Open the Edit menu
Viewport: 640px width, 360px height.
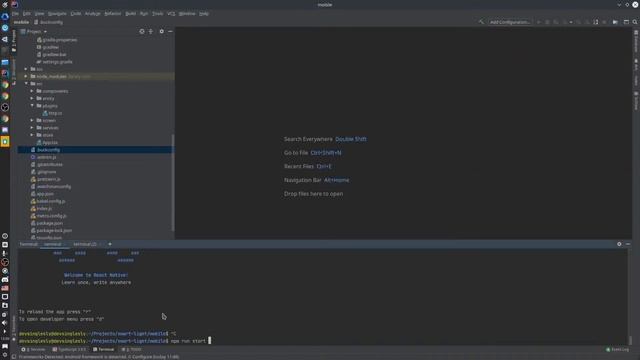click(x=27, y=13)
